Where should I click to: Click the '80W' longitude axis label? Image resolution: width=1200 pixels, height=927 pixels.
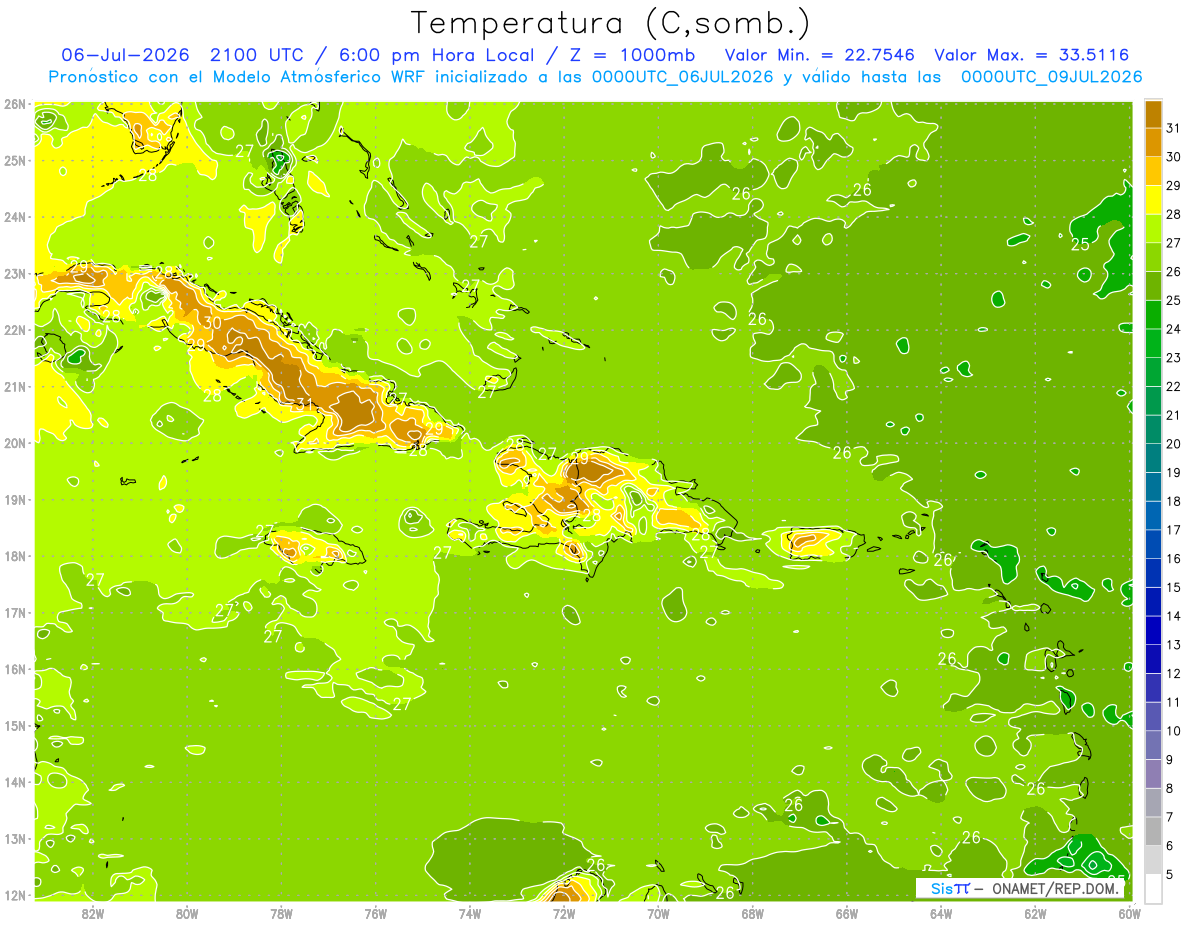(x=187, y=913)
